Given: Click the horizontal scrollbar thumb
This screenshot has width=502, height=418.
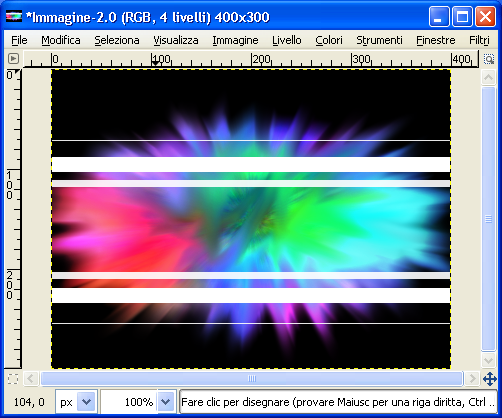Looking at the screenshot, I should [x=252, y=379].
